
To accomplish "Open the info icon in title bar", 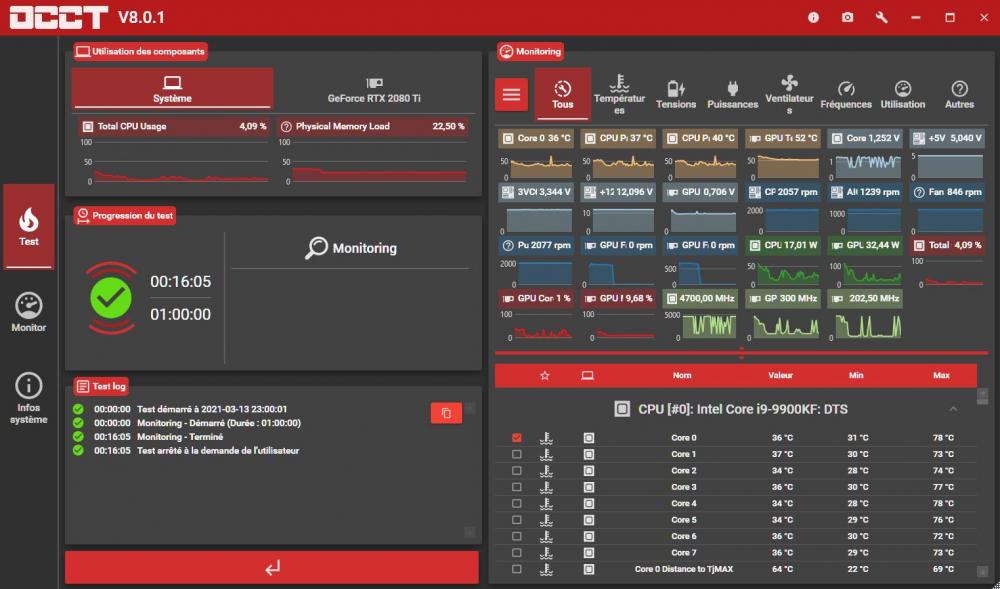I will [x=813, y=17].
